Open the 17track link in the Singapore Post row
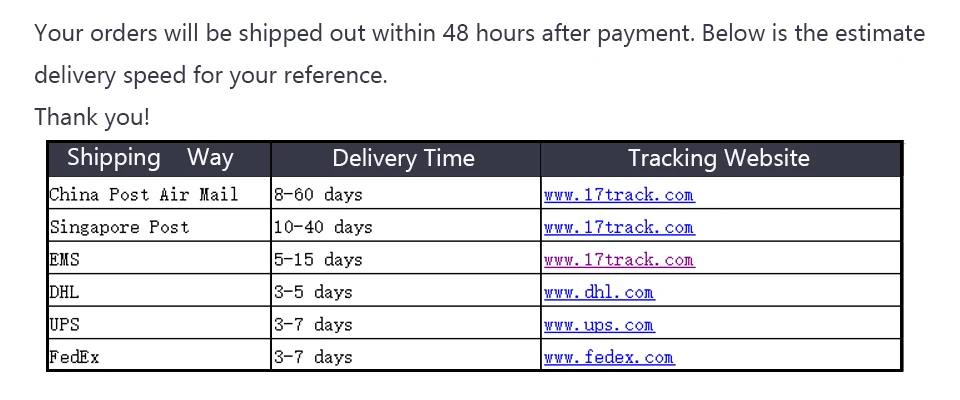This screenshot has width=960, height=400. pos(619,227)
